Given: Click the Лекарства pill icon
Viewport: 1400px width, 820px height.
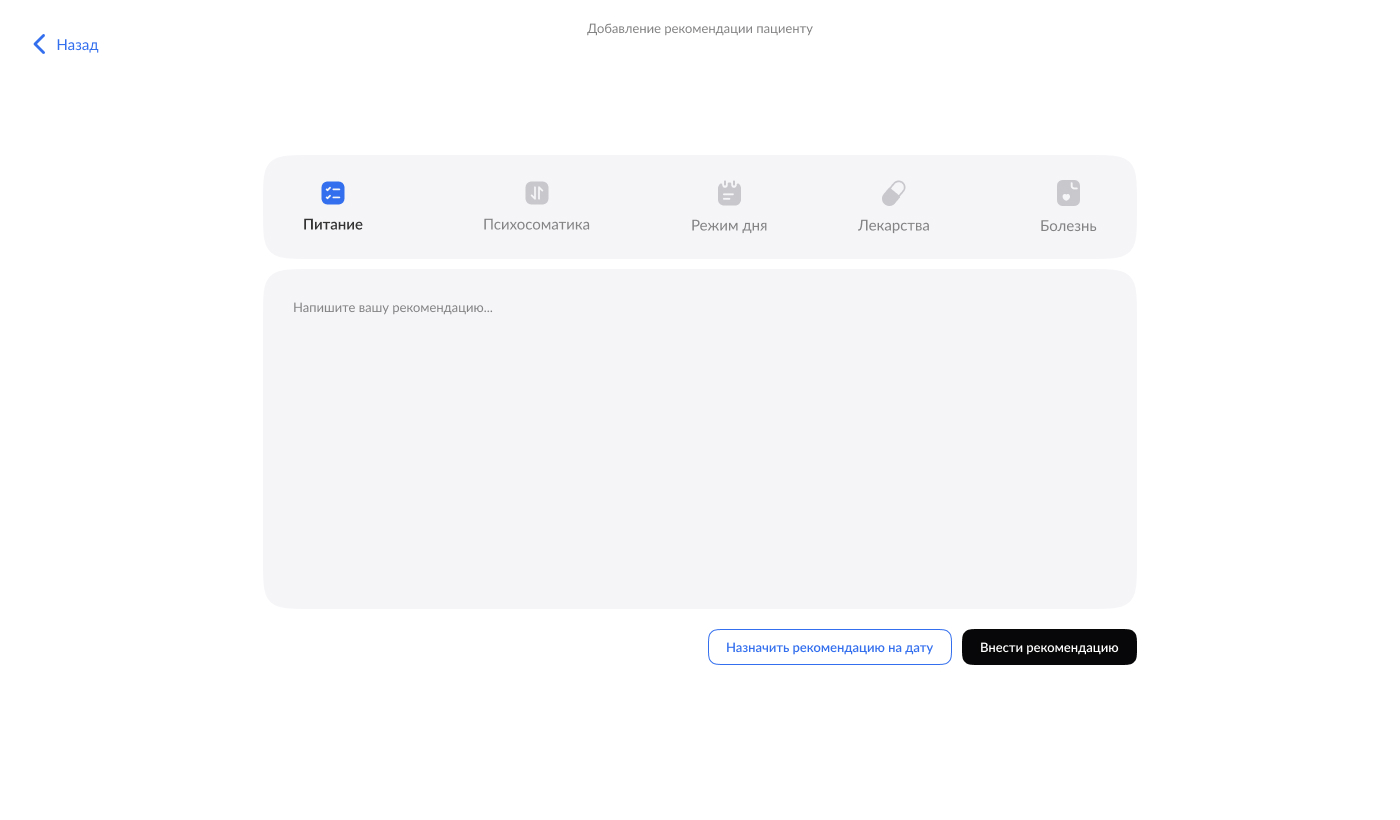Looking at the screenshot, I should pyautogui.click(x=894, y=193).
